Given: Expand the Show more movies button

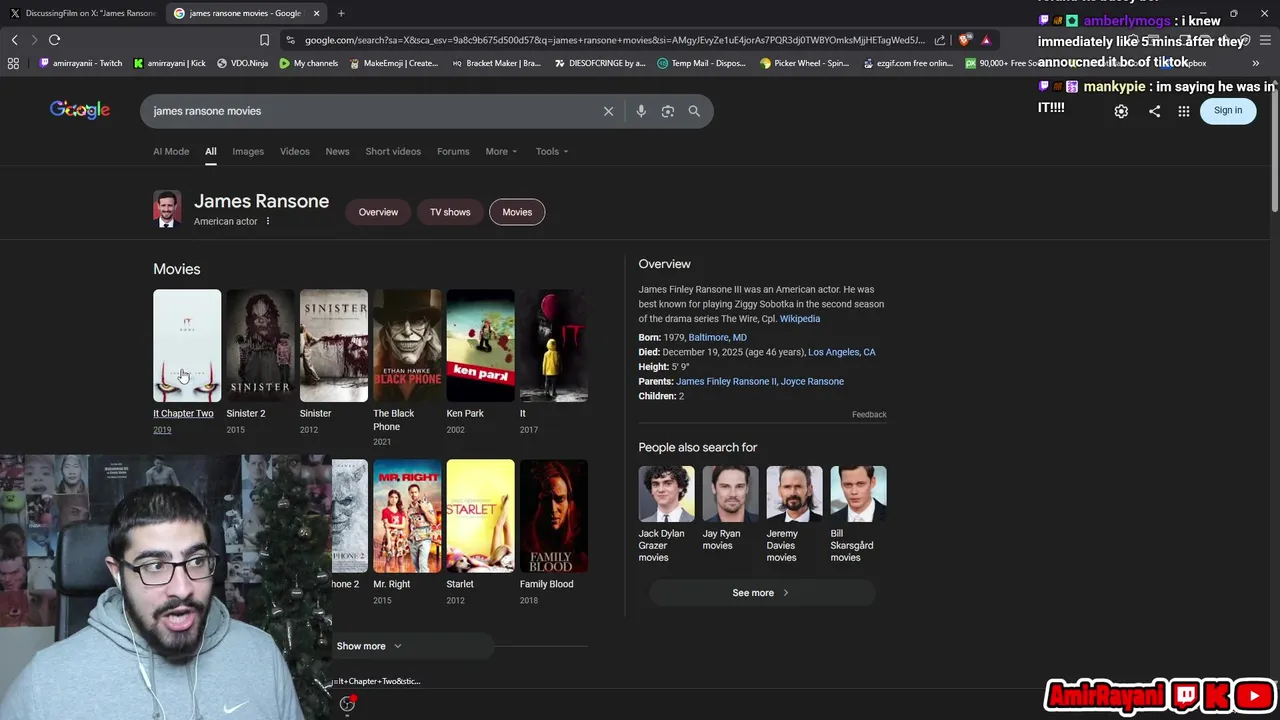Looking at the screenshot, I should 412,646.
